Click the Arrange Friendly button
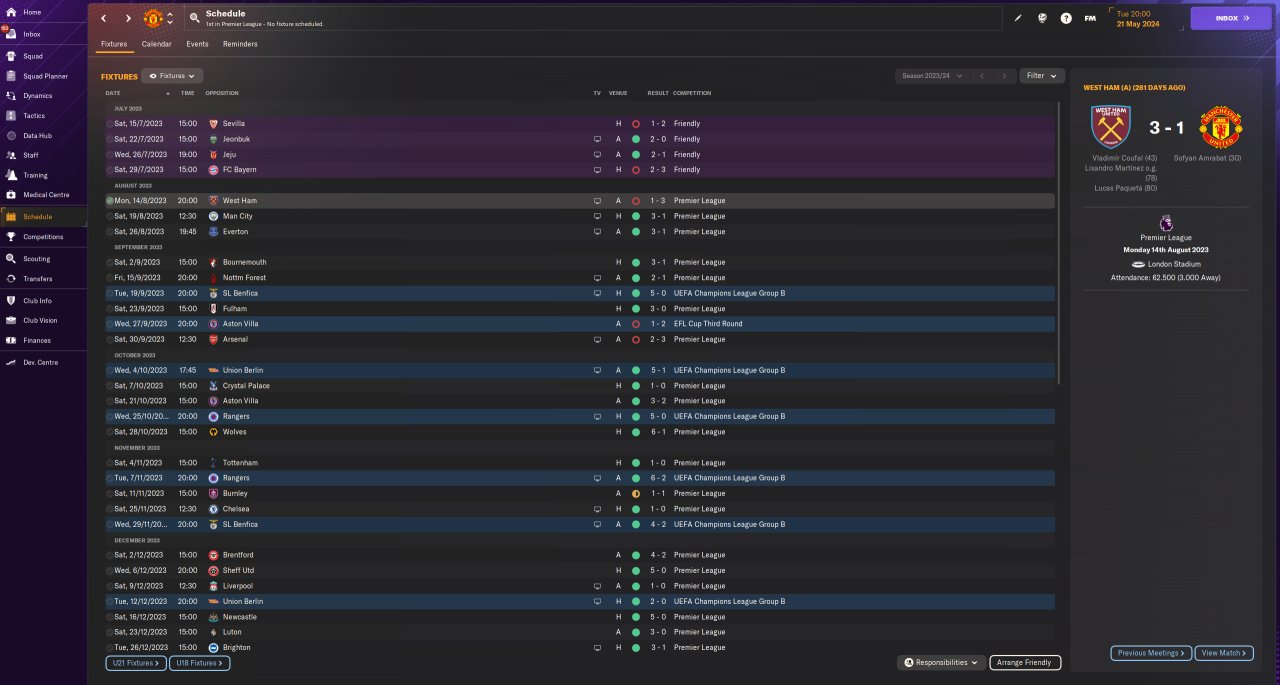 pyautogui.click(x=1025, y=662)
